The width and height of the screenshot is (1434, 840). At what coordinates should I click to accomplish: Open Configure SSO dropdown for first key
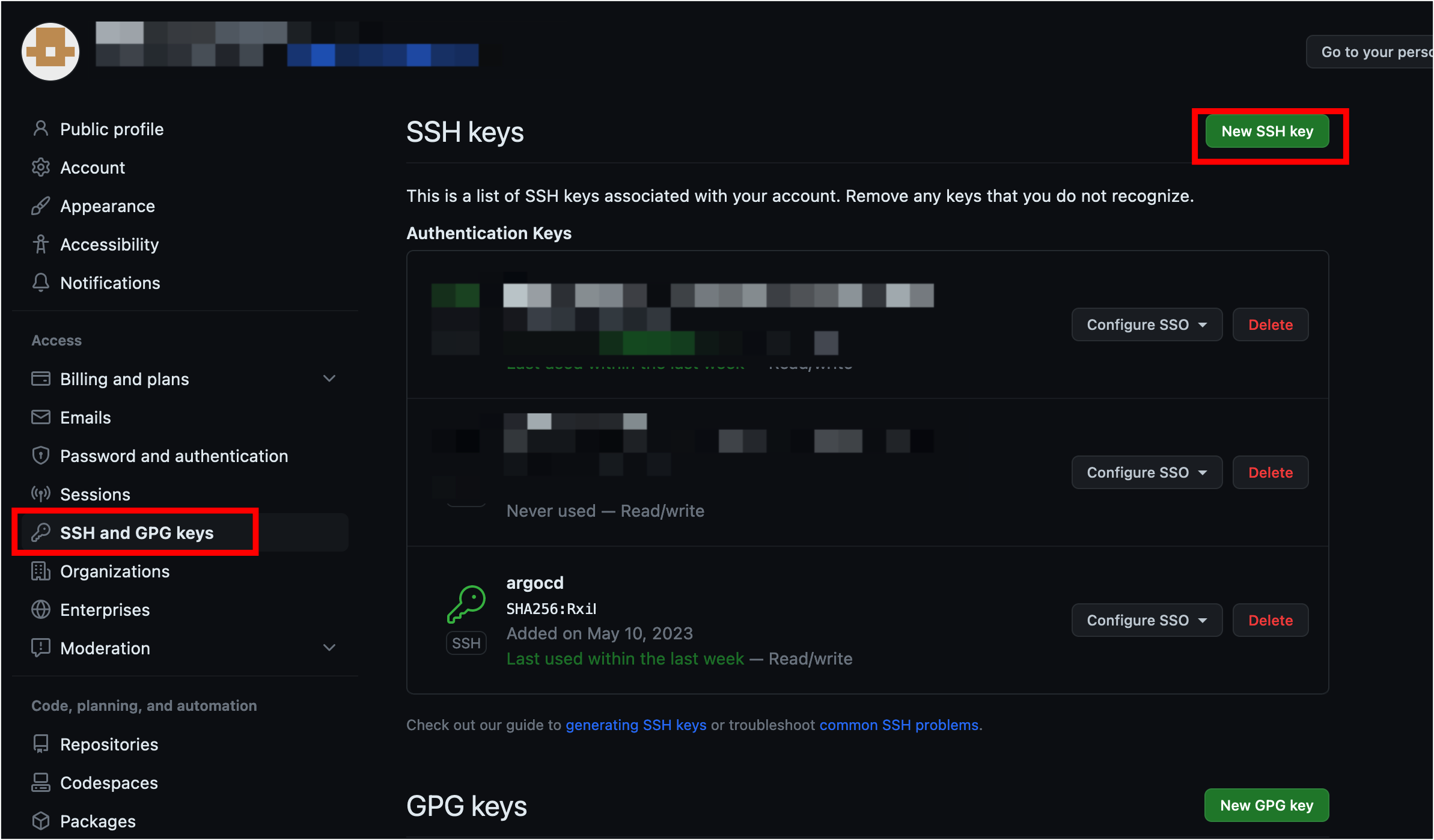(x=1146, y=324)
